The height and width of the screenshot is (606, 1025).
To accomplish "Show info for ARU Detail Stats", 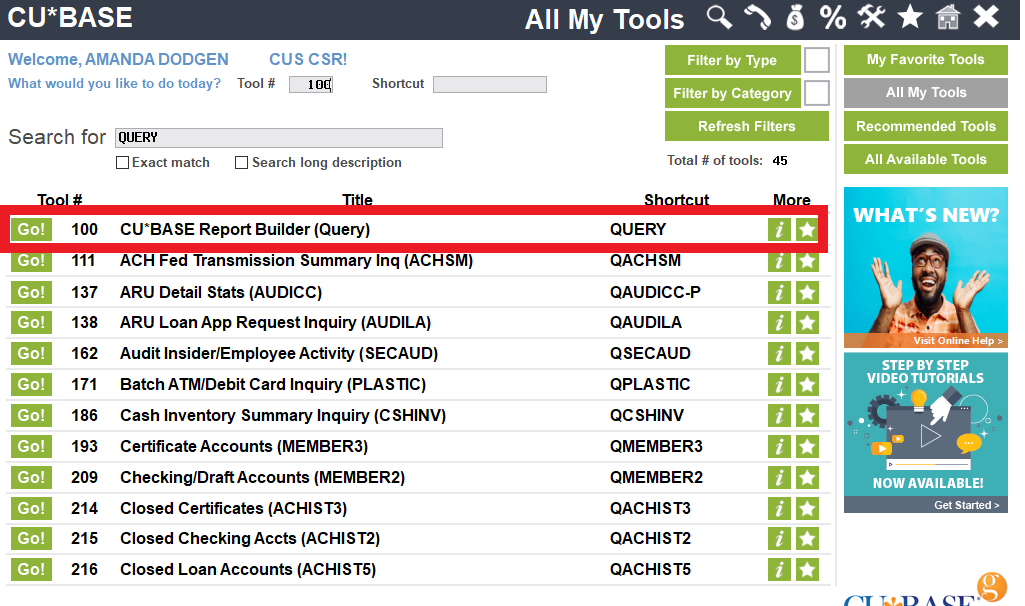I will [779, 292].
